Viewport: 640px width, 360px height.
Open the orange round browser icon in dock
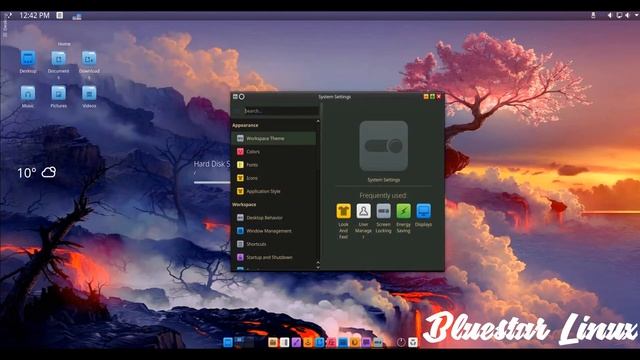[x=354, y=342]
